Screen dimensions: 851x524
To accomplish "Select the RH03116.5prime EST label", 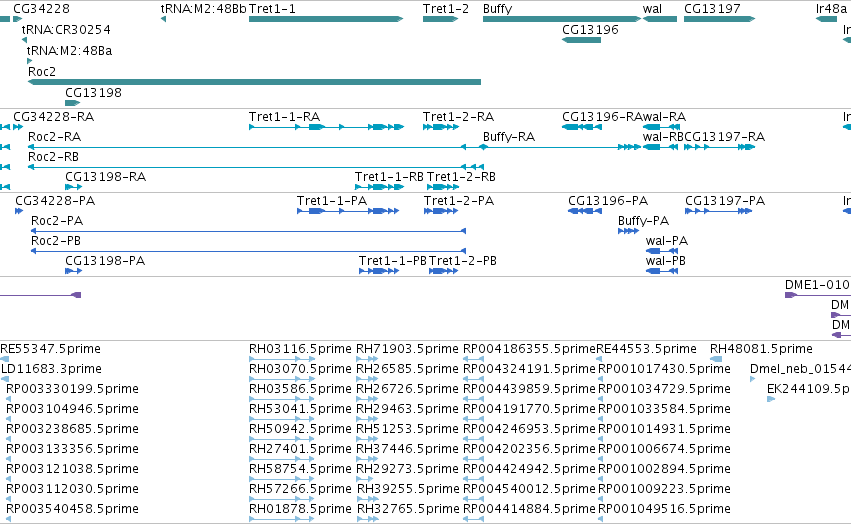I will pos(300,349).
